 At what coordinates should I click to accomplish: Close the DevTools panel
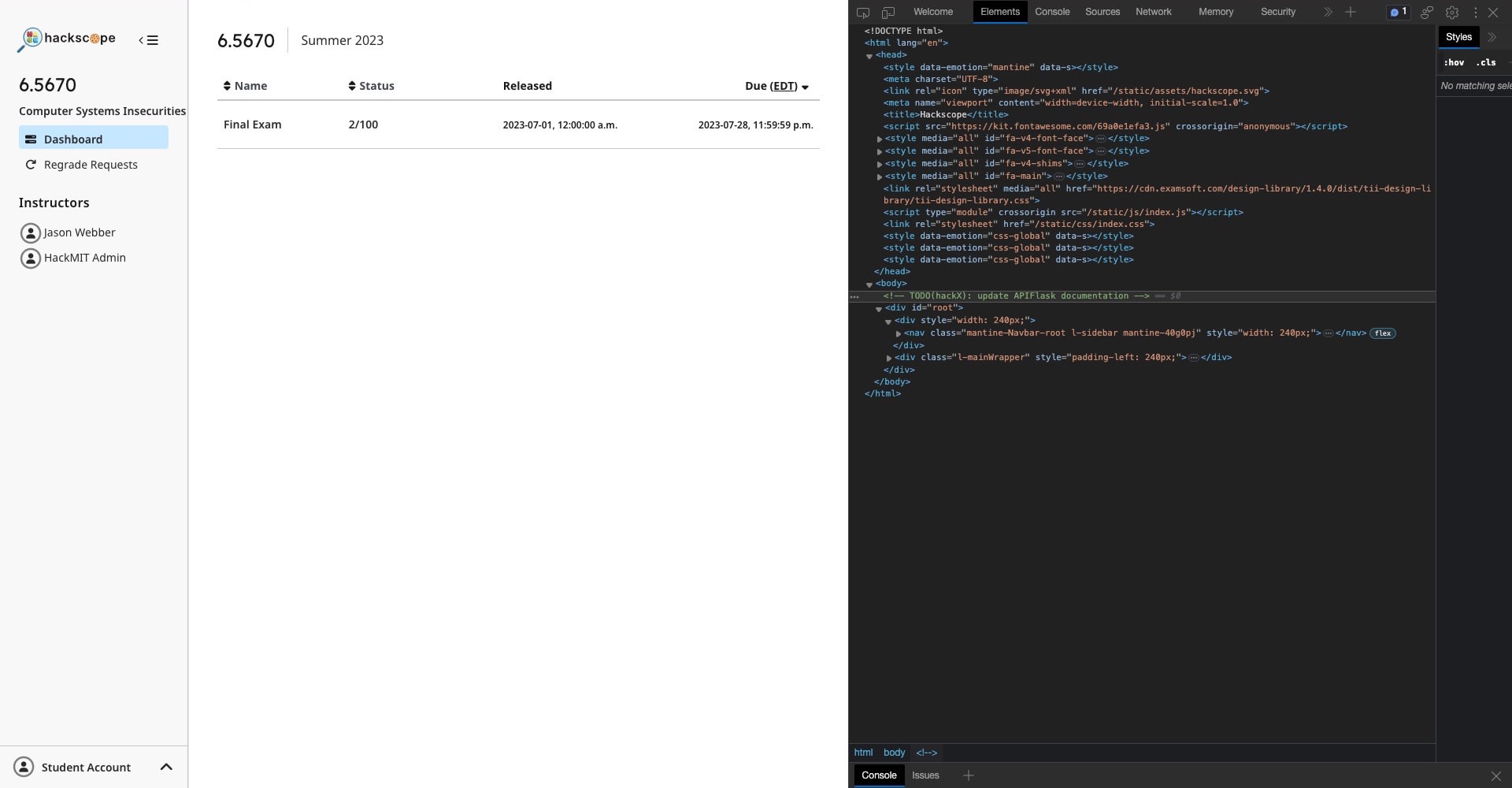coord(1493,13)
